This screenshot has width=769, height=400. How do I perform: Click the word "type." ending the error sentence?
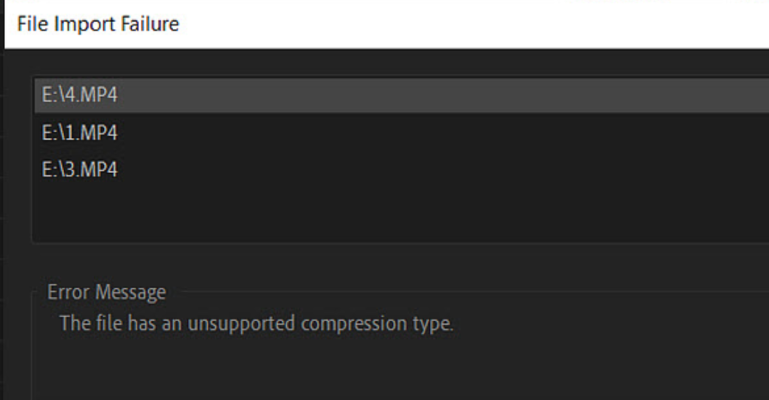(434, 323)
